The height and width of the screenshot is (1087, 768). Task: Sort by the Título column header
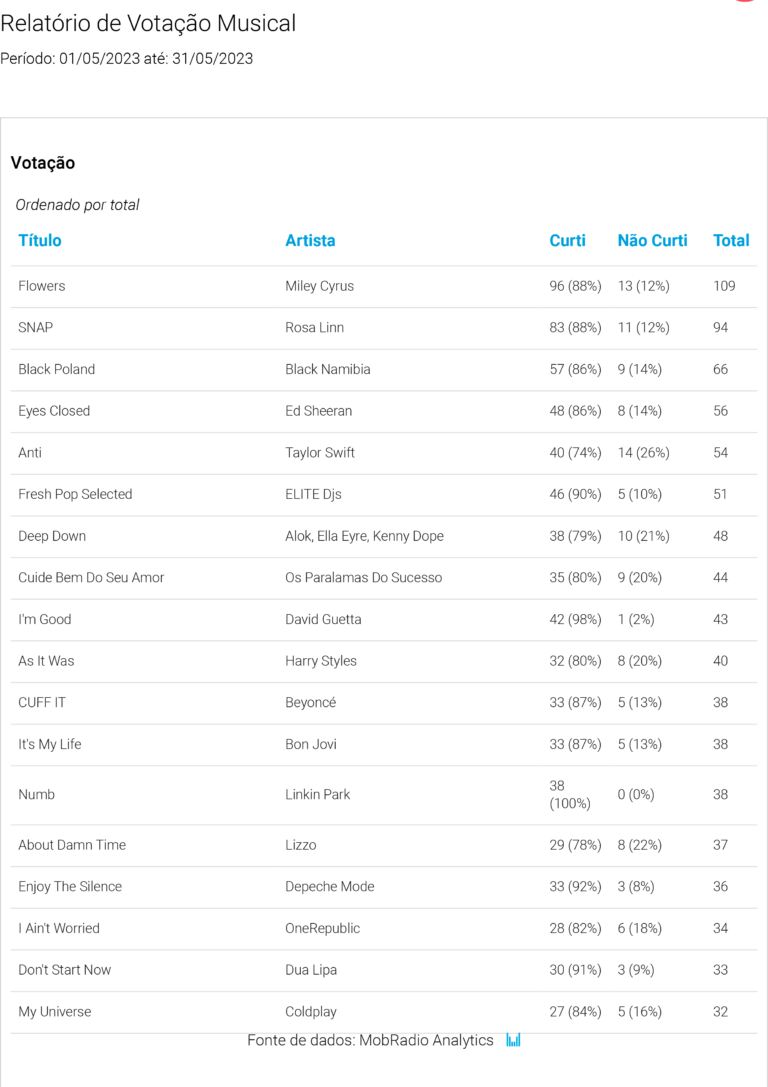(40, 240)
